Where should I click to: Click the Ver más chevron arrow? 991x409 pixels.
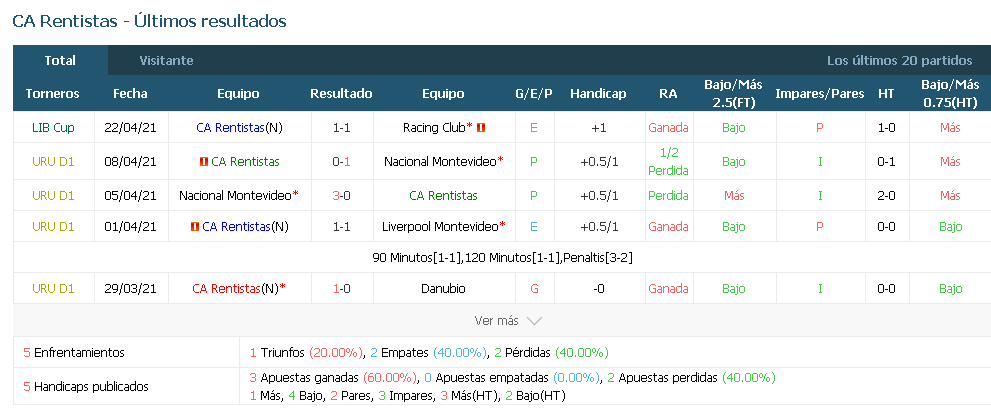pyautogui.click(x=534, y=321)
